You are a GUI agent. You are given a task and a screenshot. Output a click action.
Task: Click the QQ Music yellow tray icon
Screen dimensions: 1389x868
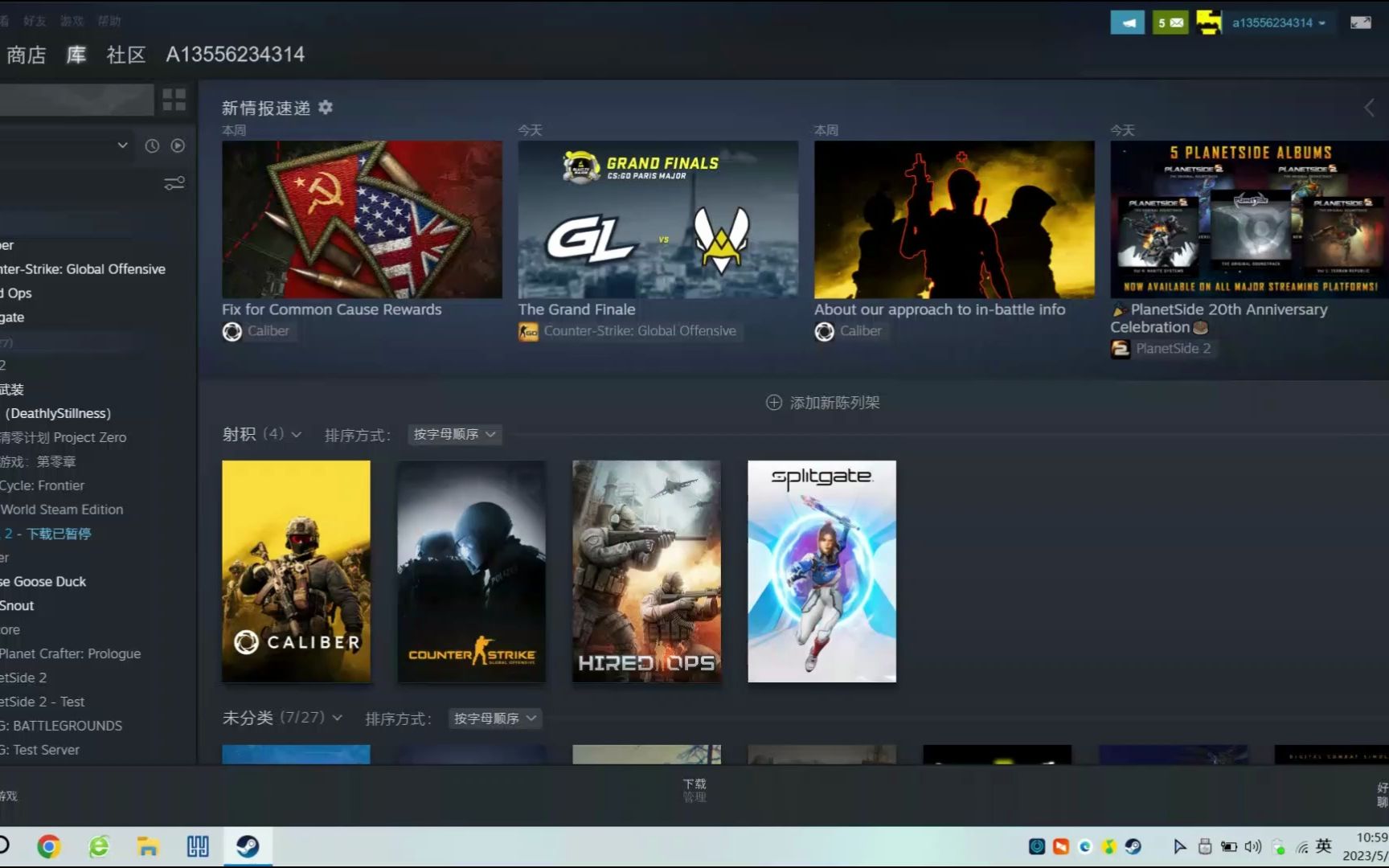tap(1109, 846)
